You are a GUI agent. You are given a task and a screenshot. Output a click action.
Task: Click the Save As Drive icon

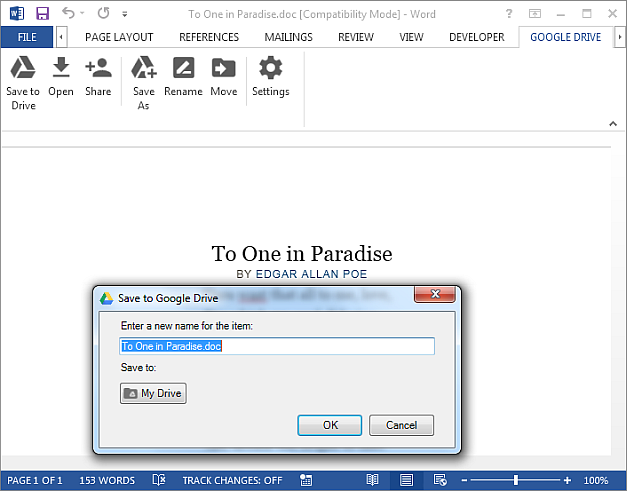pos(144,81)
